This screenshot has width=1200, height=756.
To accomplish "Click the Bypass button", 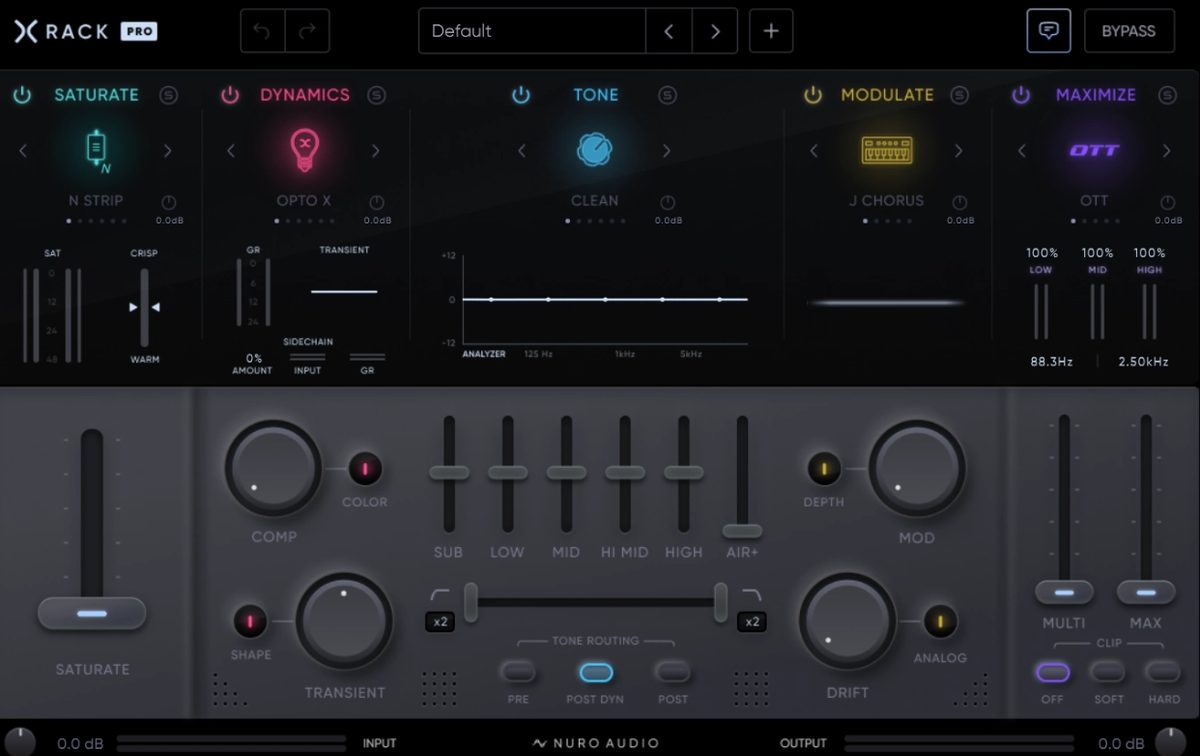I will (x=1129, y=31).
